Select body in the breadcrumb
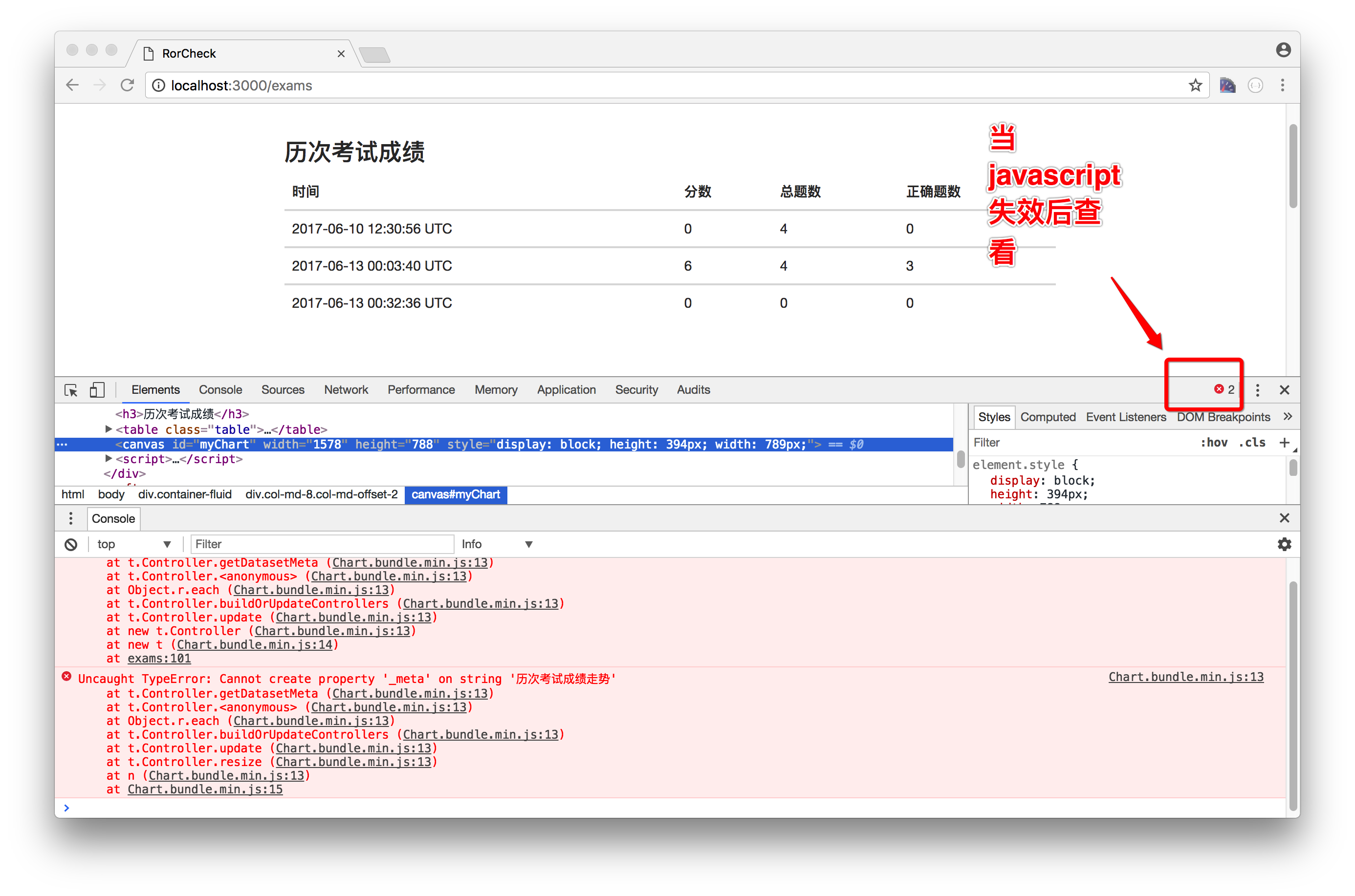 111,494
